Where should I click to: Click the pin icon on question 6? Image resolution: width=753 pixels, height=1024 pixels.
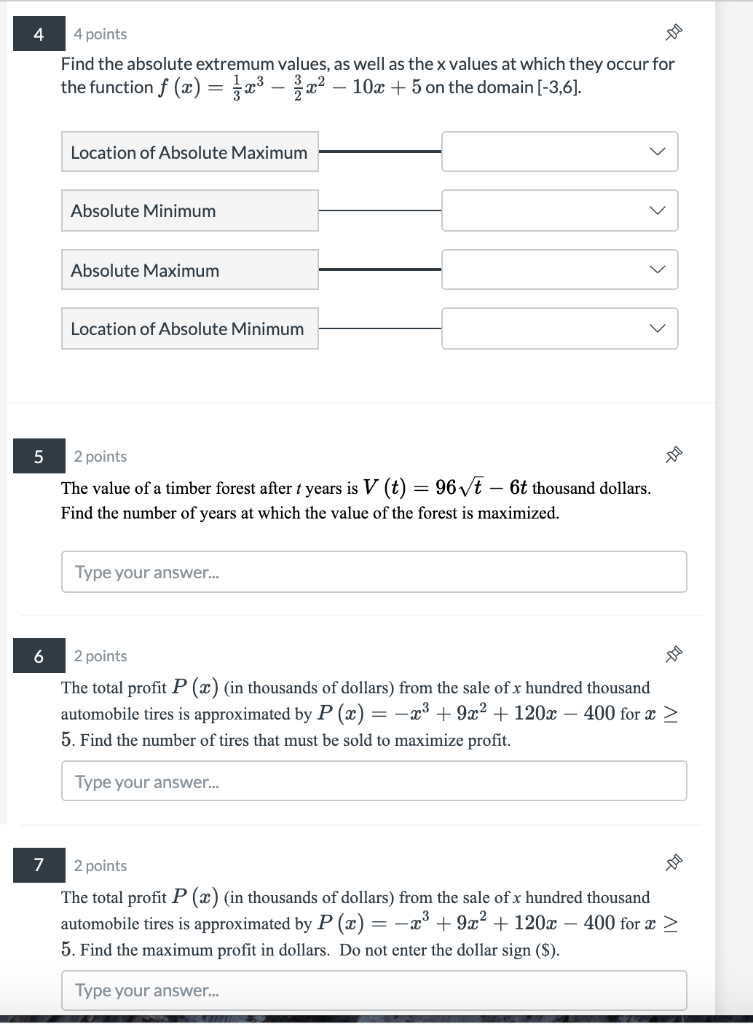pyautogui.click(x=673, y=653)
